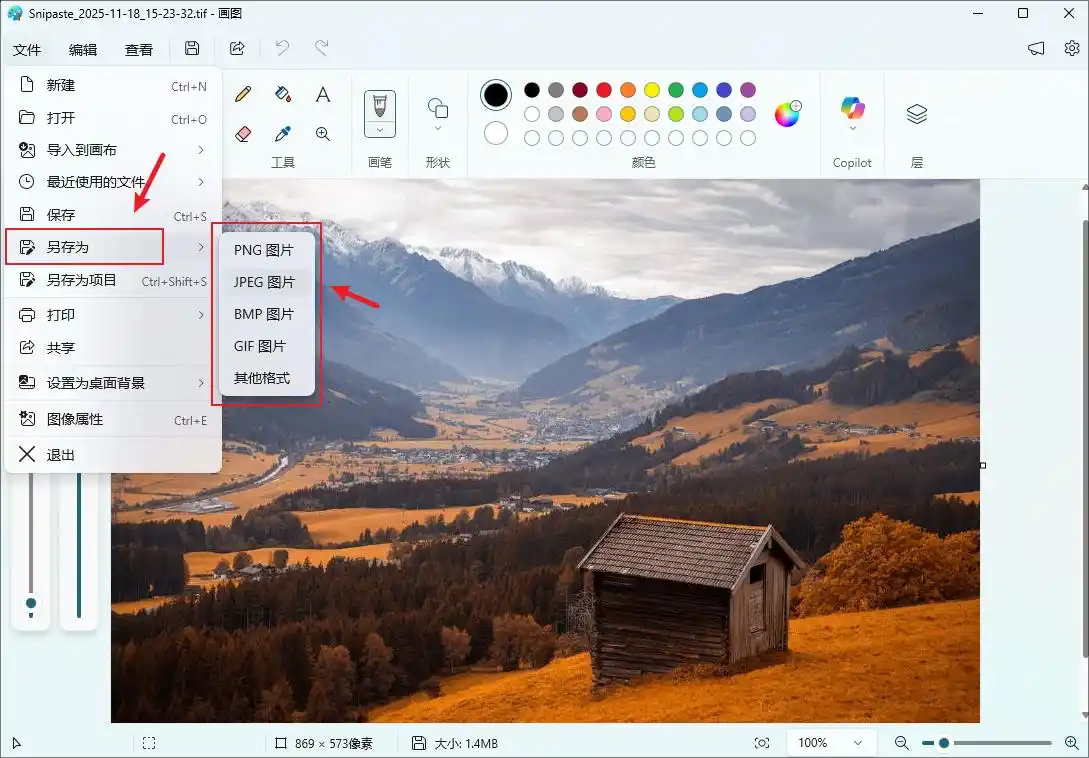
Task: Choose JPEG 图片 from the submenu
Action: pyautogui.click(x=264, y=282)
